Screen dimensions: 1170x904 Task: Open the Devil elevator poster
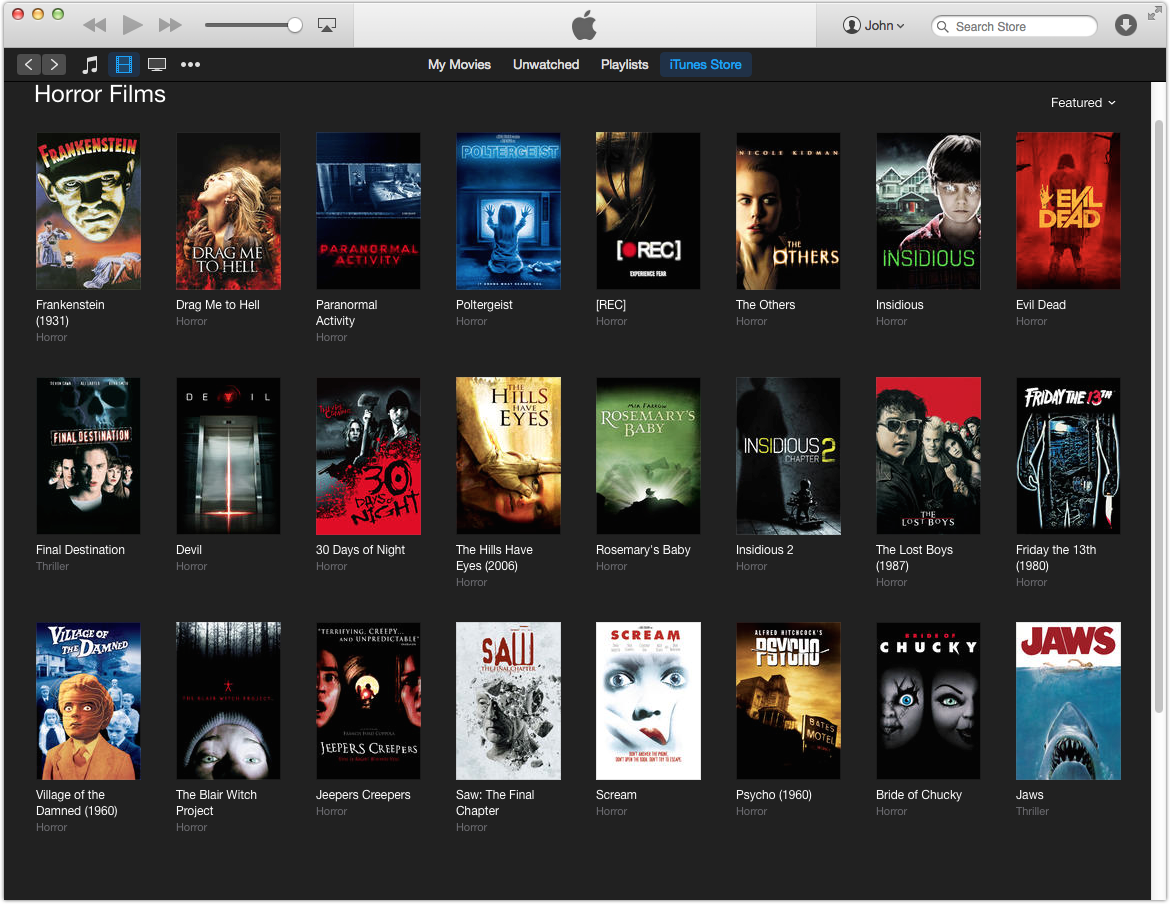pyautogui.click(x=228, y=456)
